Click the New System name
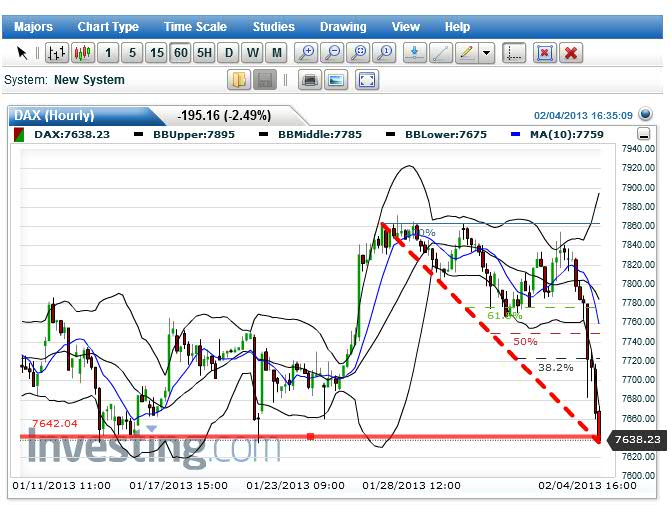The width and height of the screenshot is (671, 505). point(89,80)
